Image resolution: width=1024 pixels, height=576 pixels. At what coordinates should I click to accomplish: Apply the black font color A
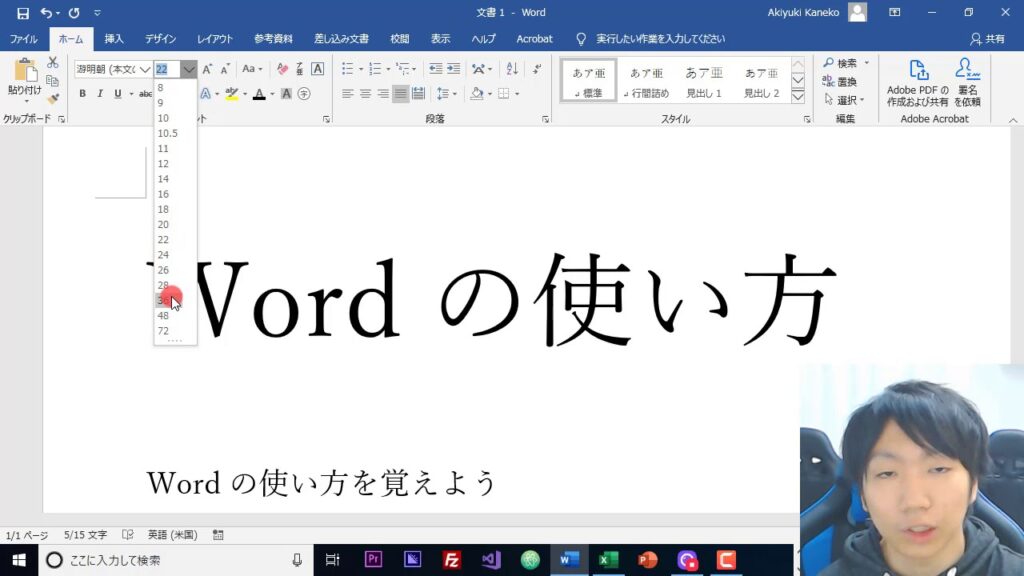pos(259,94)
